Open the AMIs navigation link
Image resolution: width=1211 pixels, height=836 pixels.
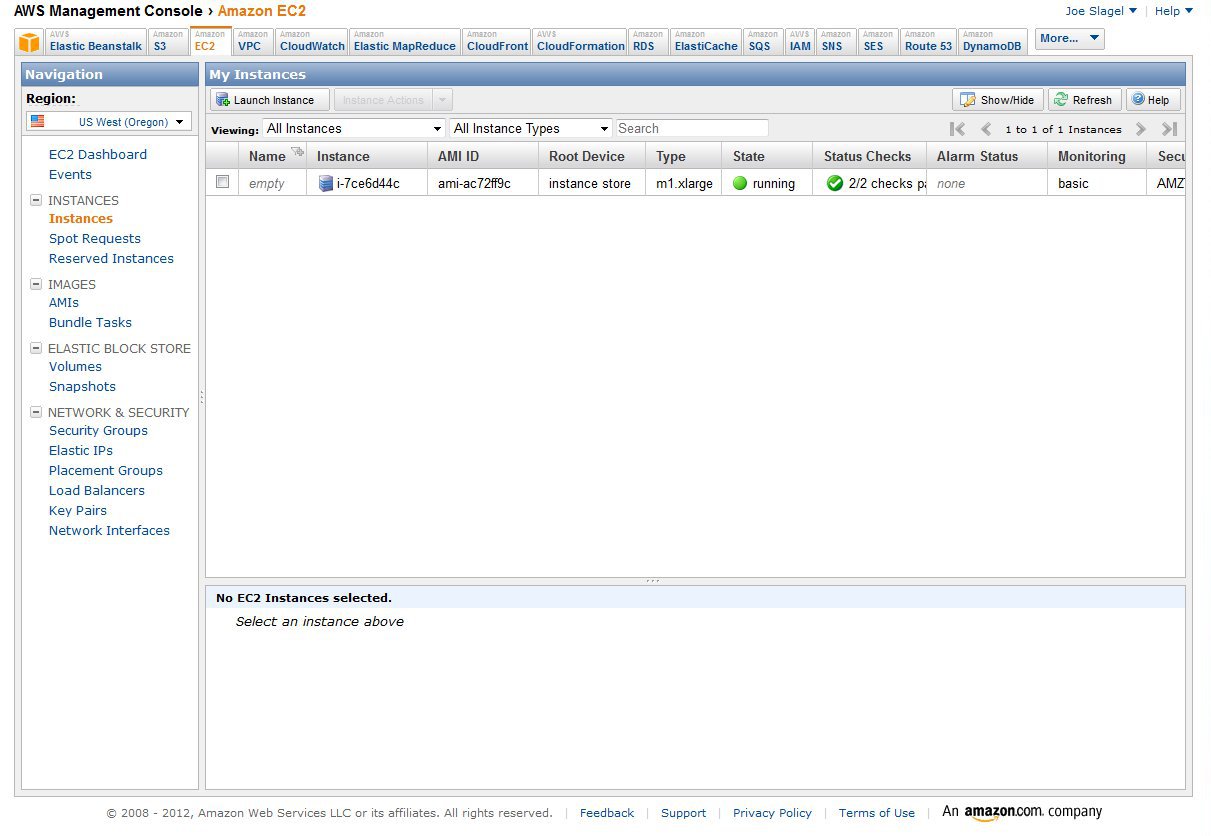coord(64,302)
